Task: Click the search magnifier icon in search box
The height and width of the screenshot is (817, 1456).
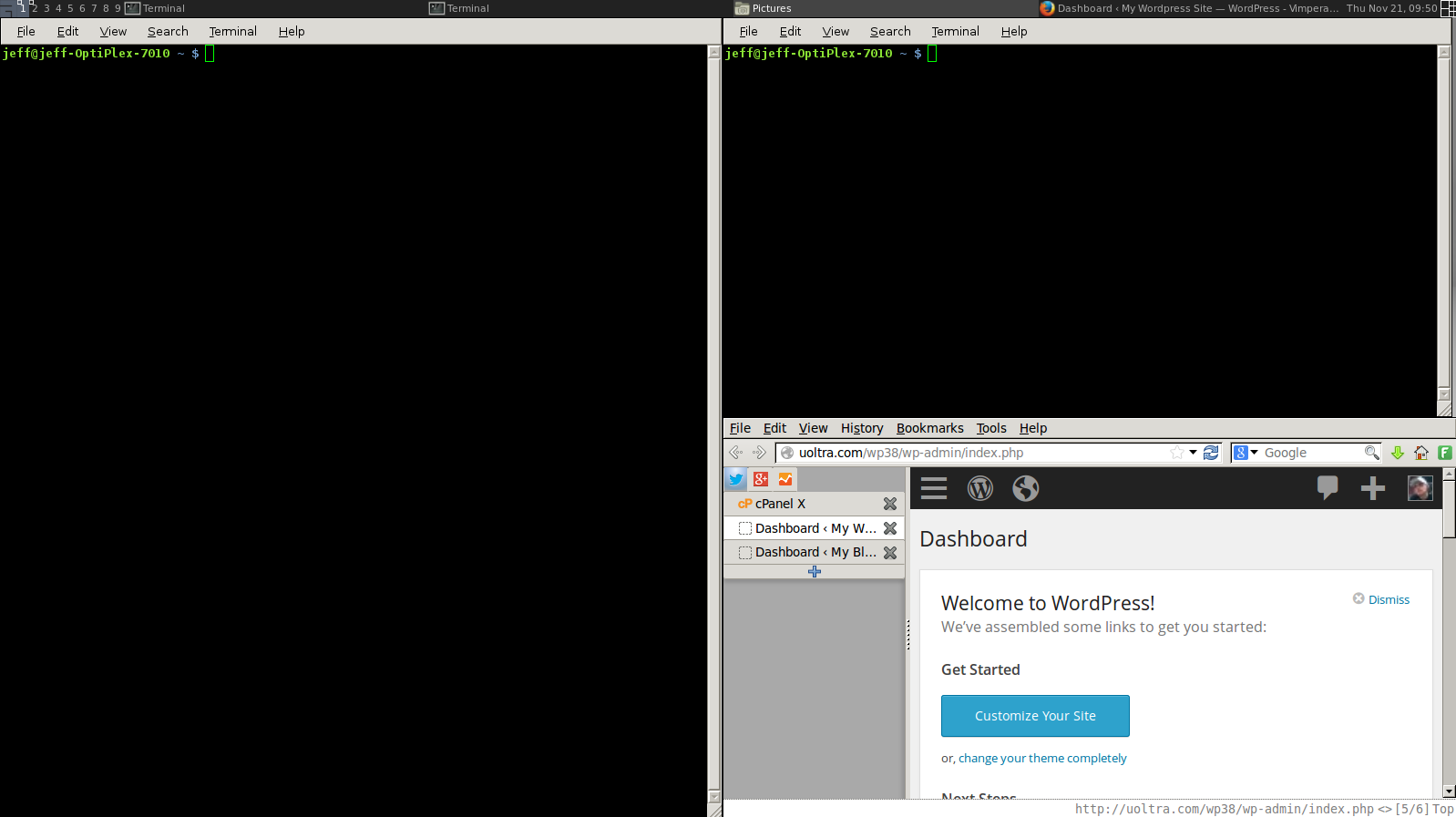Action: click(x=1371, y=453)
